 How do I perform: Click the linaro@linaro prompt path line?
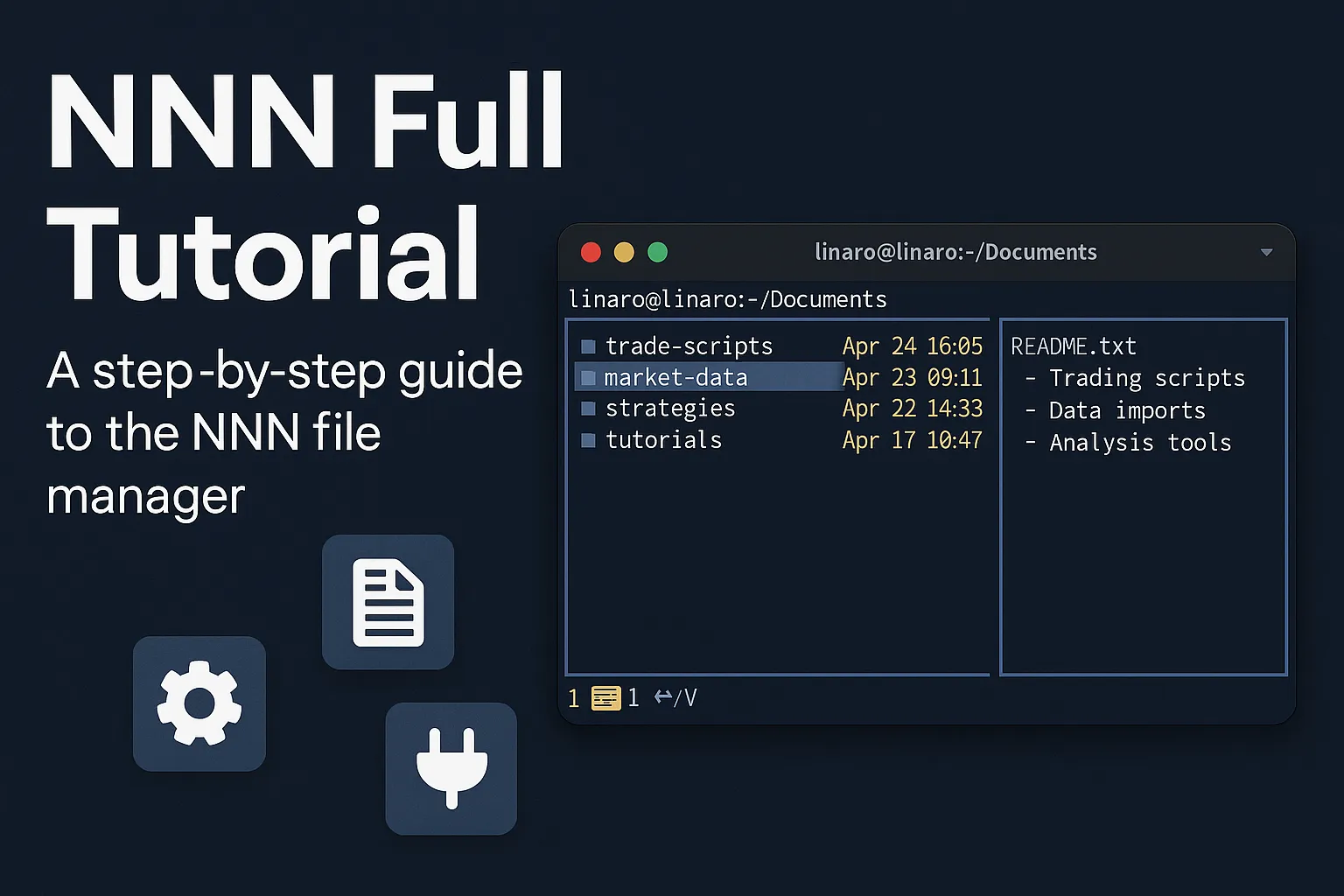tap(727, 300)
